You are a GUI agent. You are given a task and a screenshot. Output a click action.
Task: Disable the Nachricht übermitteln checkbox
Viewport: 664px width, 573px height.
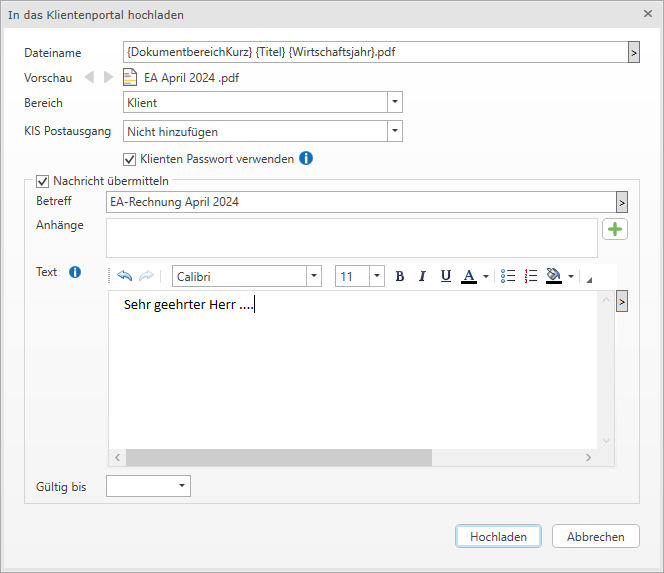(x=42, y=181)
